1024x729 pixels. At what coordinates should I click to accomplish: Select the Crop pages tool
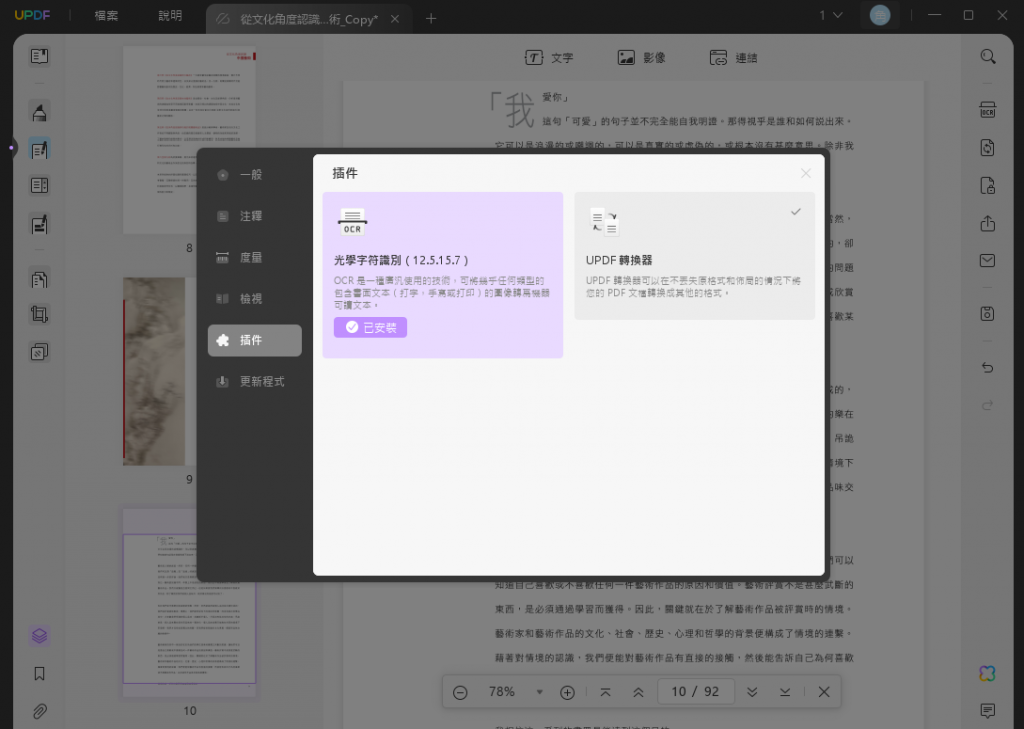39,314
